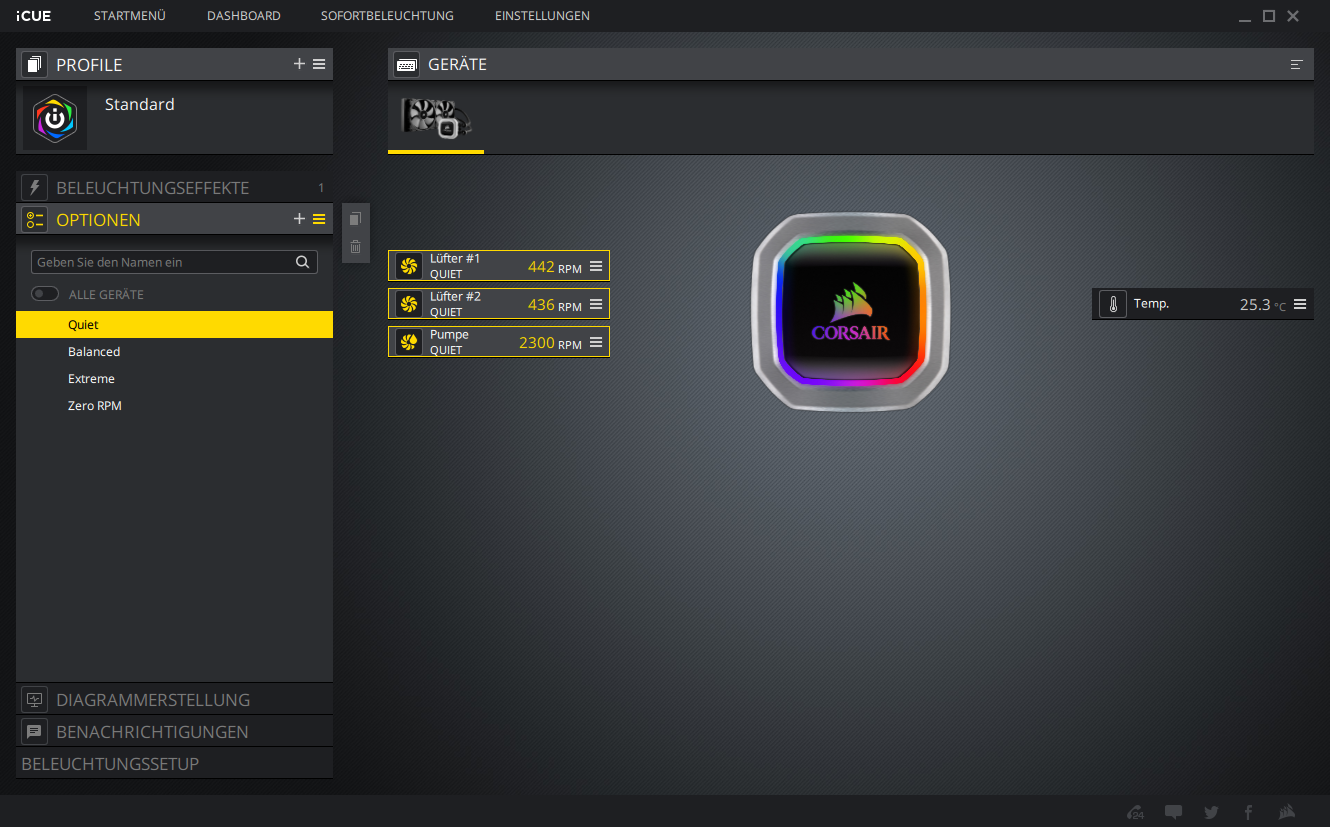Select the liquid cooler device thumbnail

[436, 119]
